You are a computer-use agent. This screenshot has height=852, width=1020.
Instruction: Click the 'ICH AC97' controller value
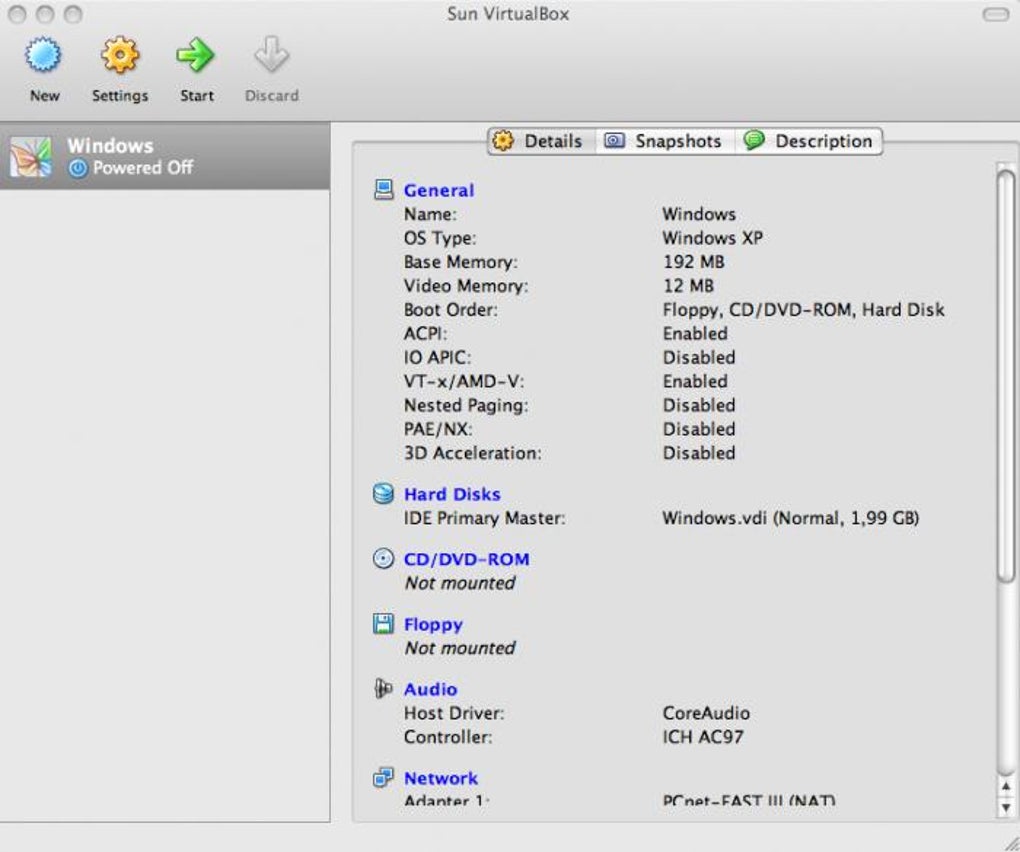coord(703,738)
